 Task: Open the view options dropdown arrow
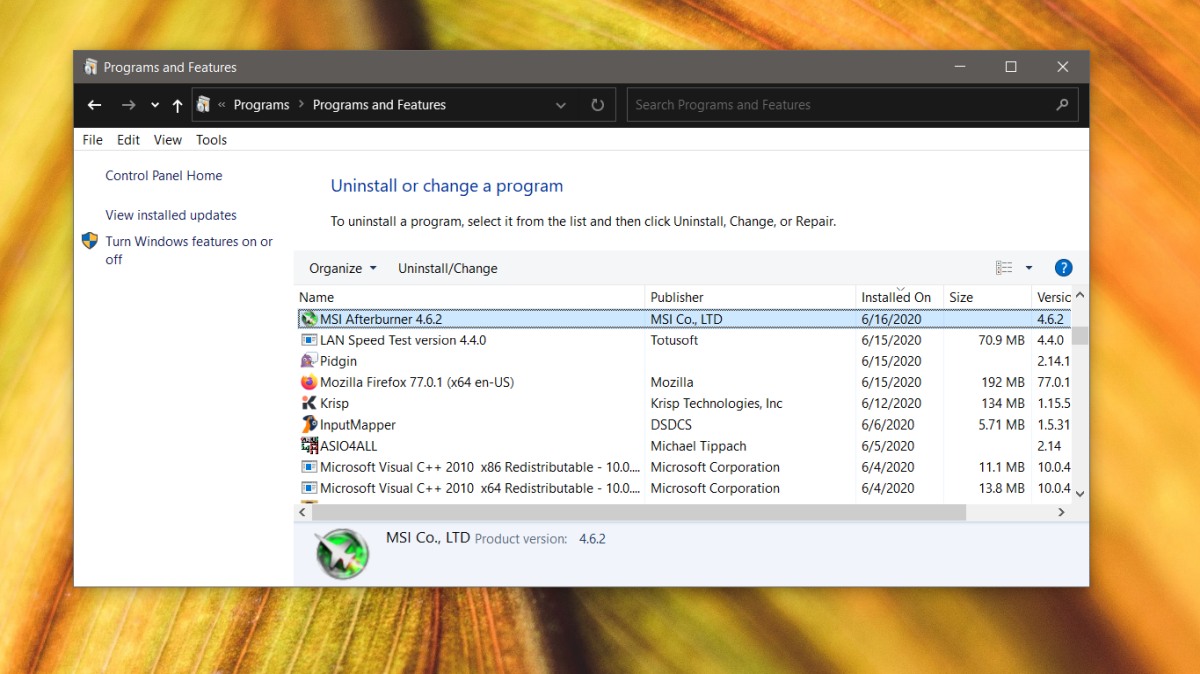pyautogui.click(x=1029, y=268)
